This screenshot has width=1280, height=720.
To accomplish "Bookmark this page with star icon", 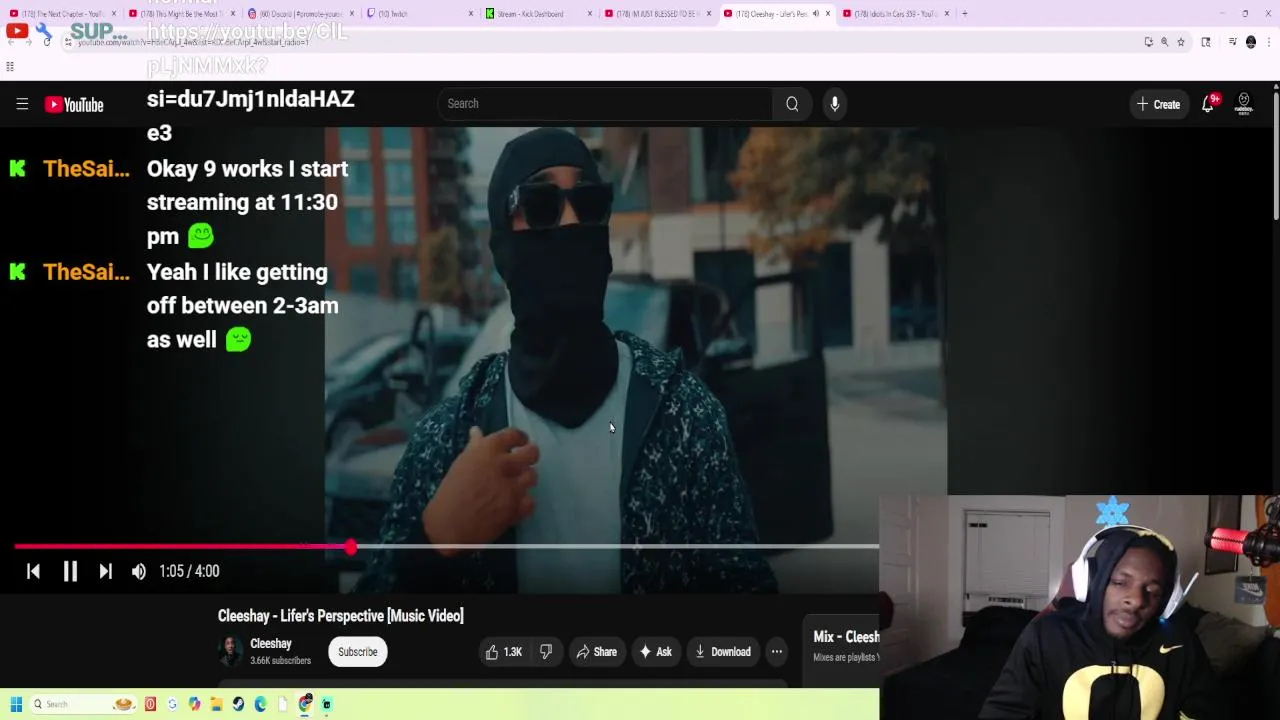I will tap(1181, 42).
